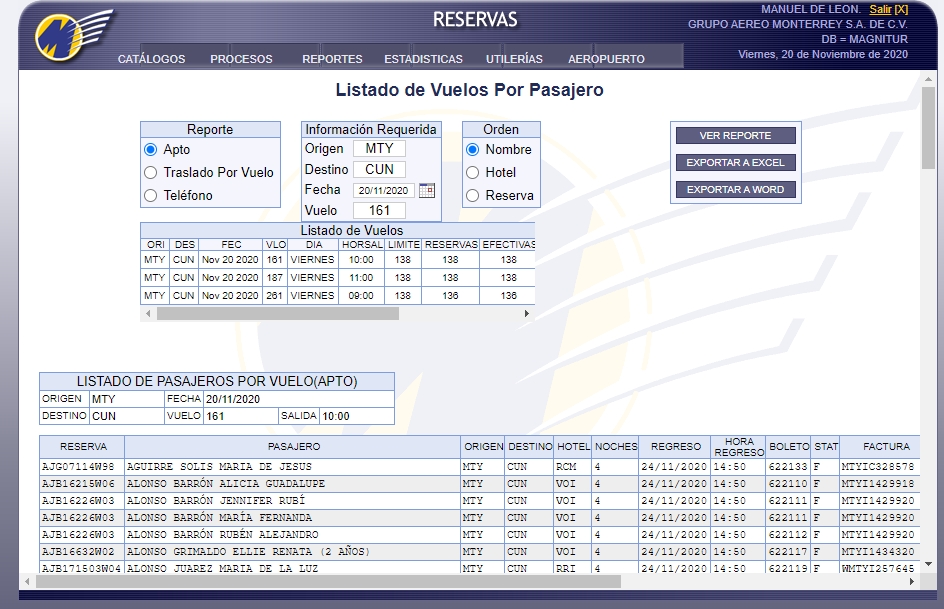Click the Vuelo number input field

coord(379,210)
